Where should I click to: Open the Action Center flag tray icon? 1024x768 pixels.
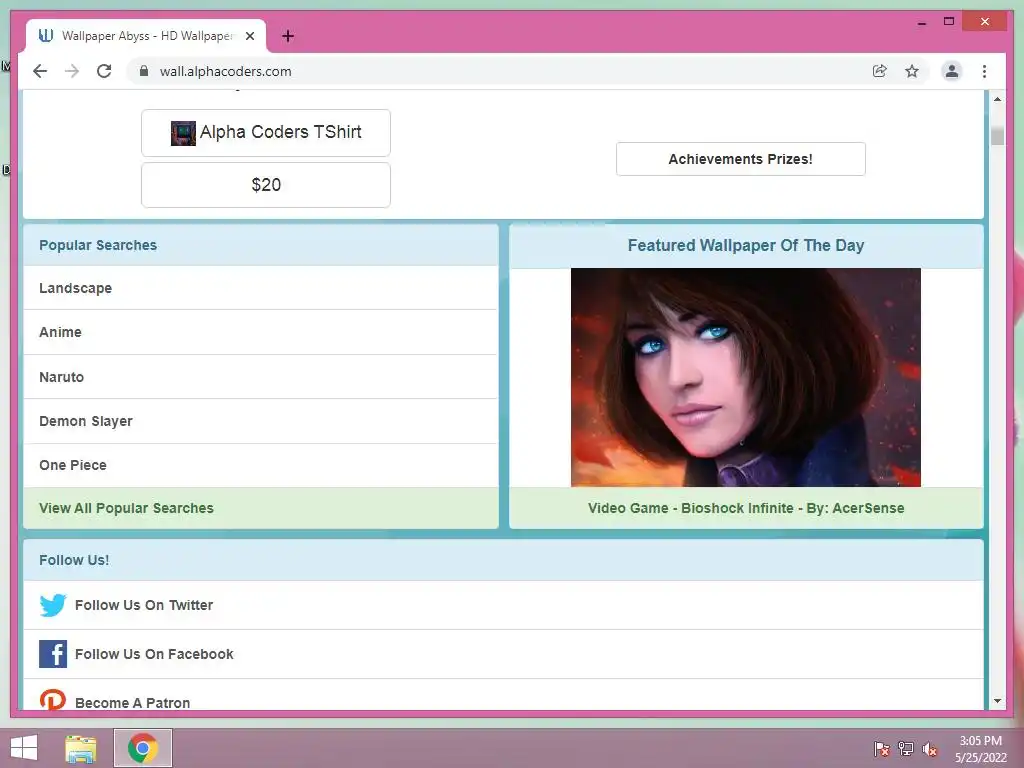point(881,749)
